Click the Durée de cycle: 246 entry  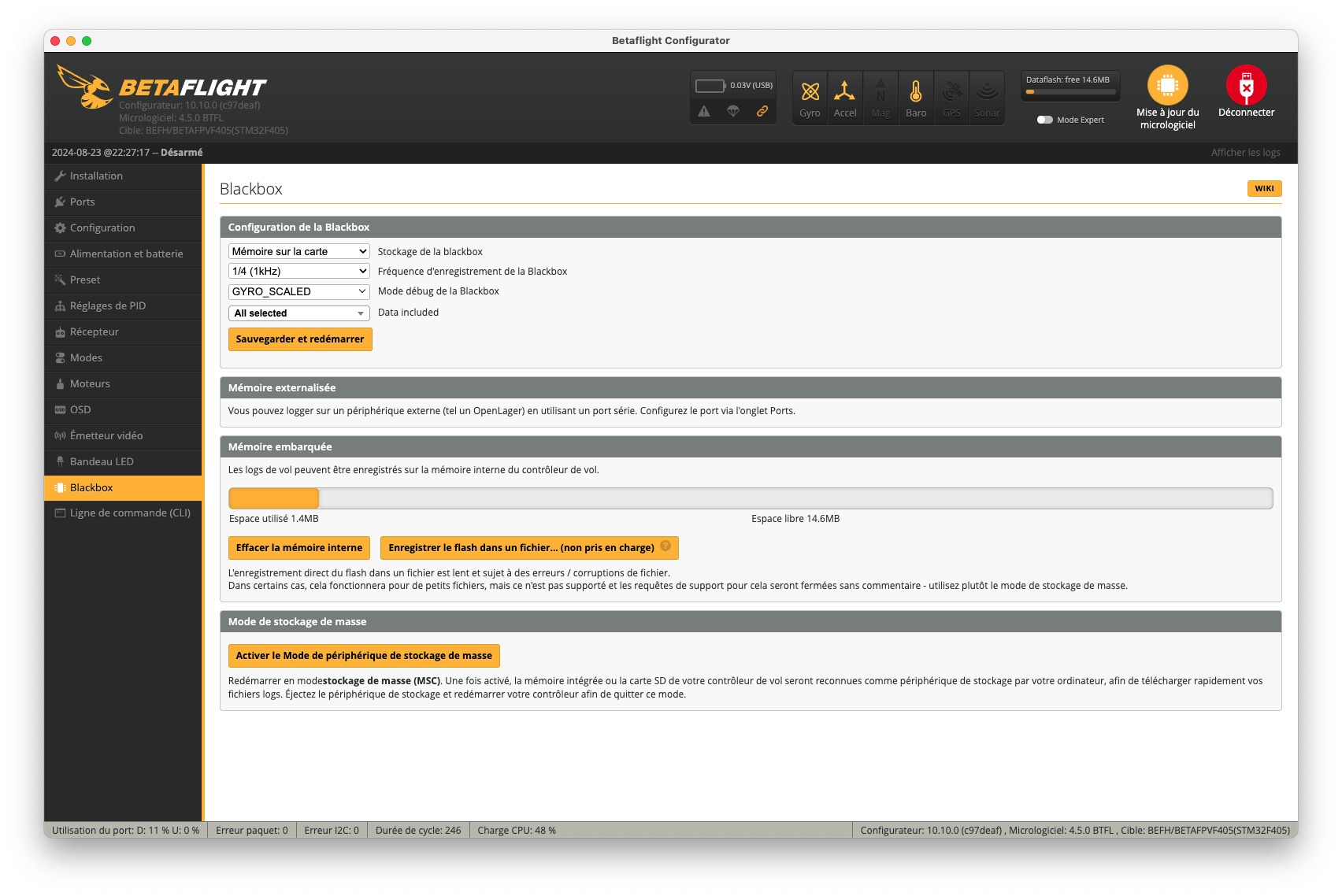[418, 831]
